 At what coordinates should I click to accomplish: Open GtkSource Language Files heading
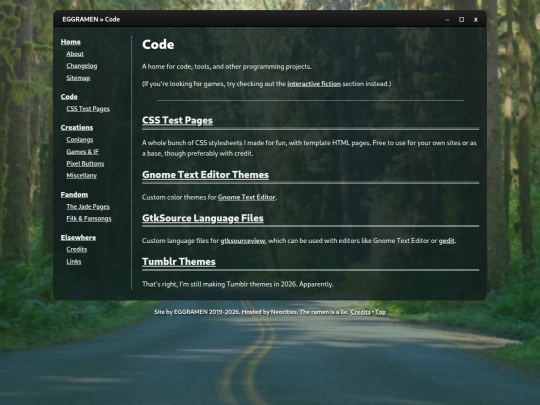pyautogui.click(x=203, y=218)
